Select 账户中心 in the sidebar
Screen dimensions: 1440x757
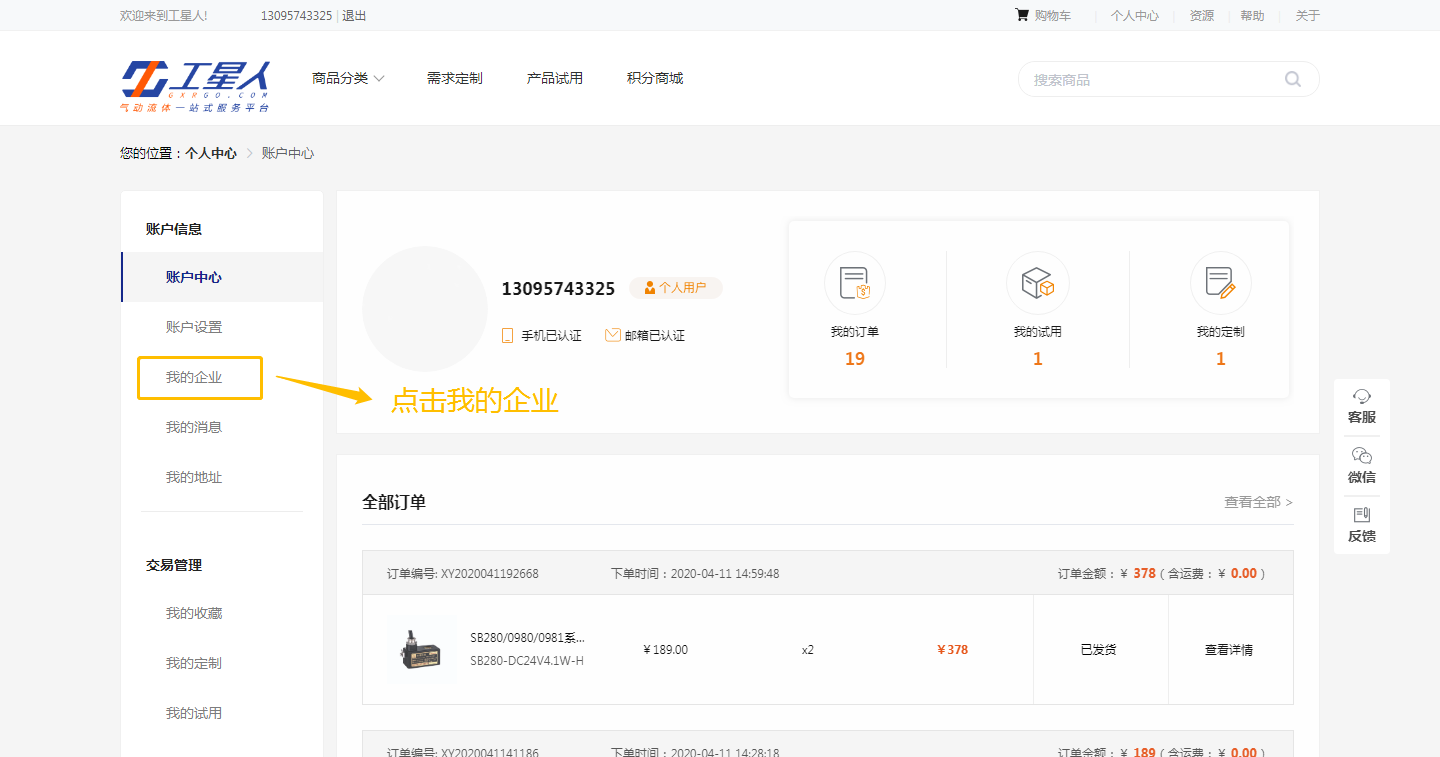[222, 277]
